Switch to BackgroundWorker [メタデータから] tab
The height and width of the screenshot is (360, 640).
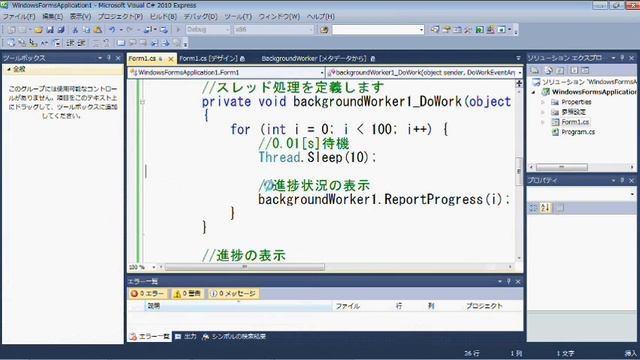pos(318,59)
